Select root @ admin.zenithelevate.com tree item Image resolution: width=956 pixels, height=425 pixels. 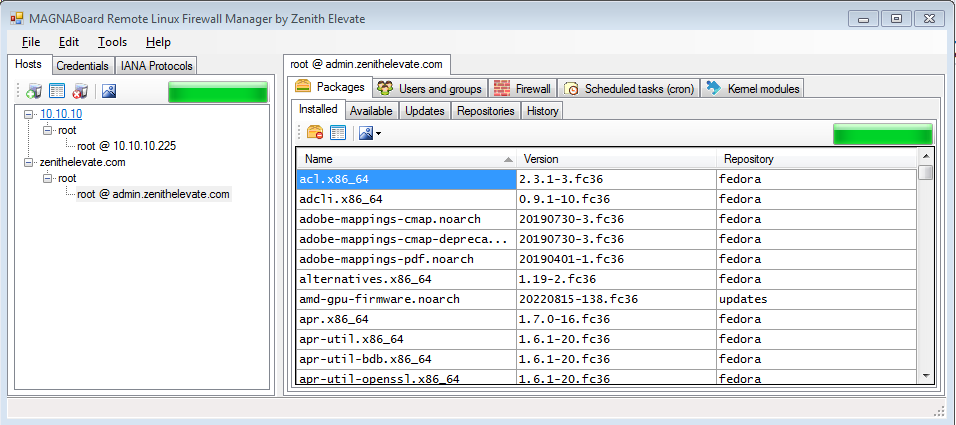click(x=153, y=195)
